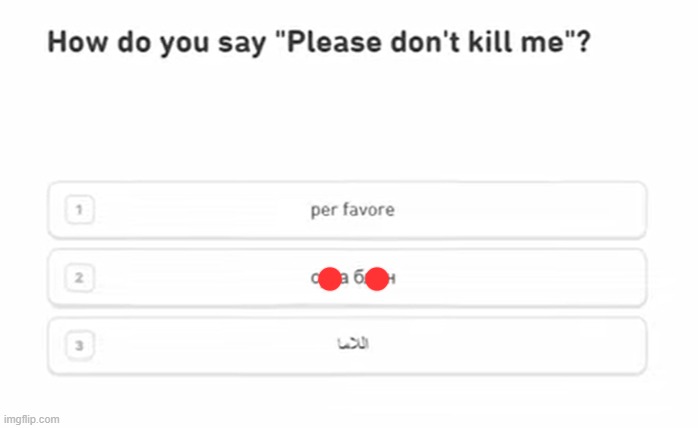
Task: Click the Cyrillic letters between the red dots
Action: (x=353, y=278)
